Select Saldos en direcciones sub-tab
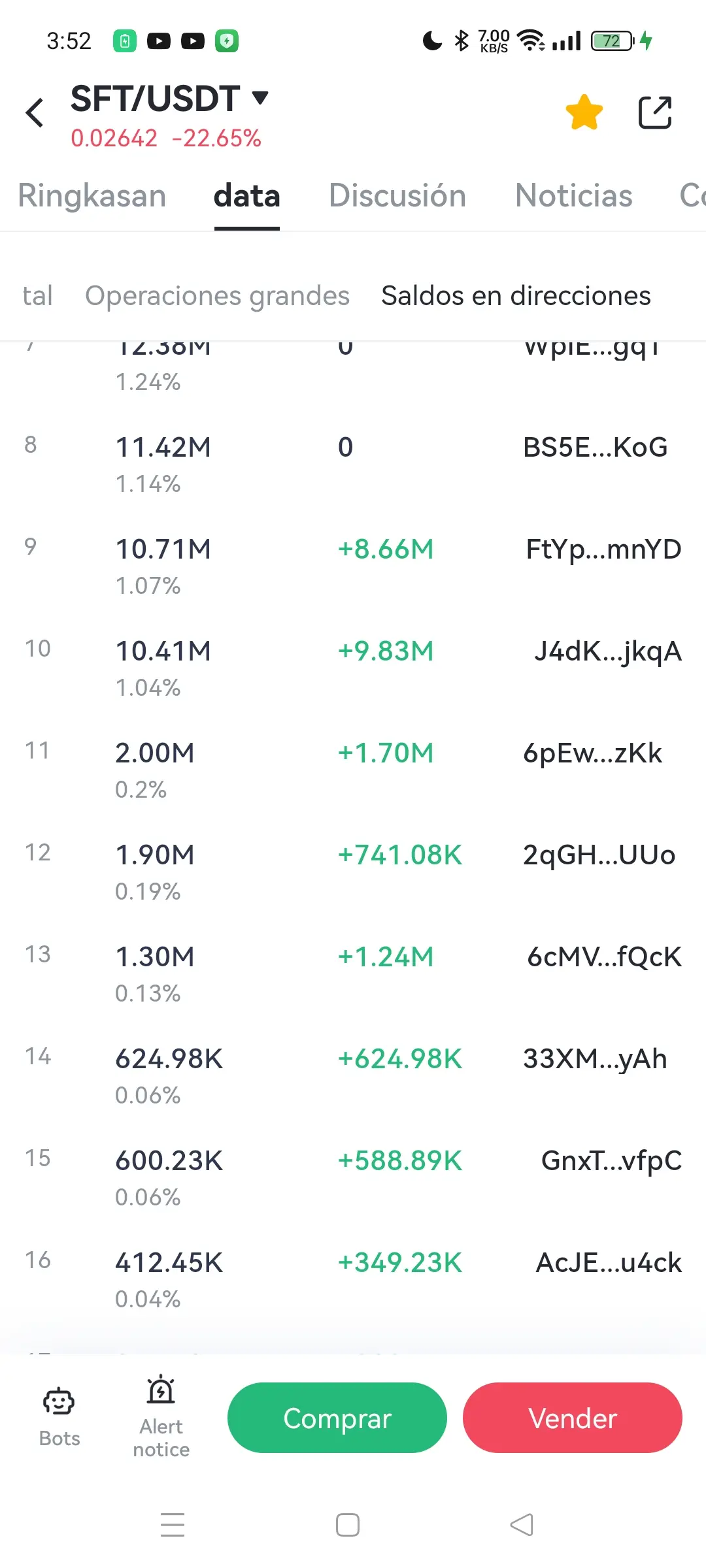 click(516, 295)
